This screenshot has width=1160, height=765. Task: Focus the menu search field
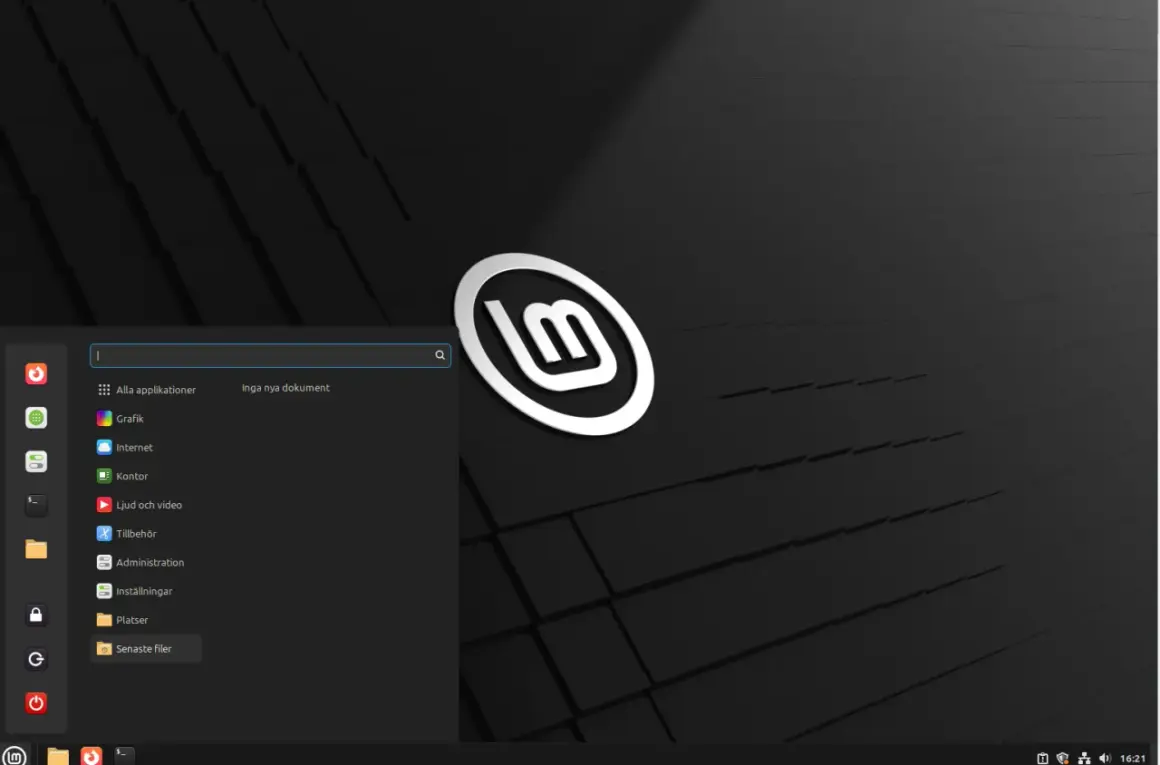click(270, 355)
